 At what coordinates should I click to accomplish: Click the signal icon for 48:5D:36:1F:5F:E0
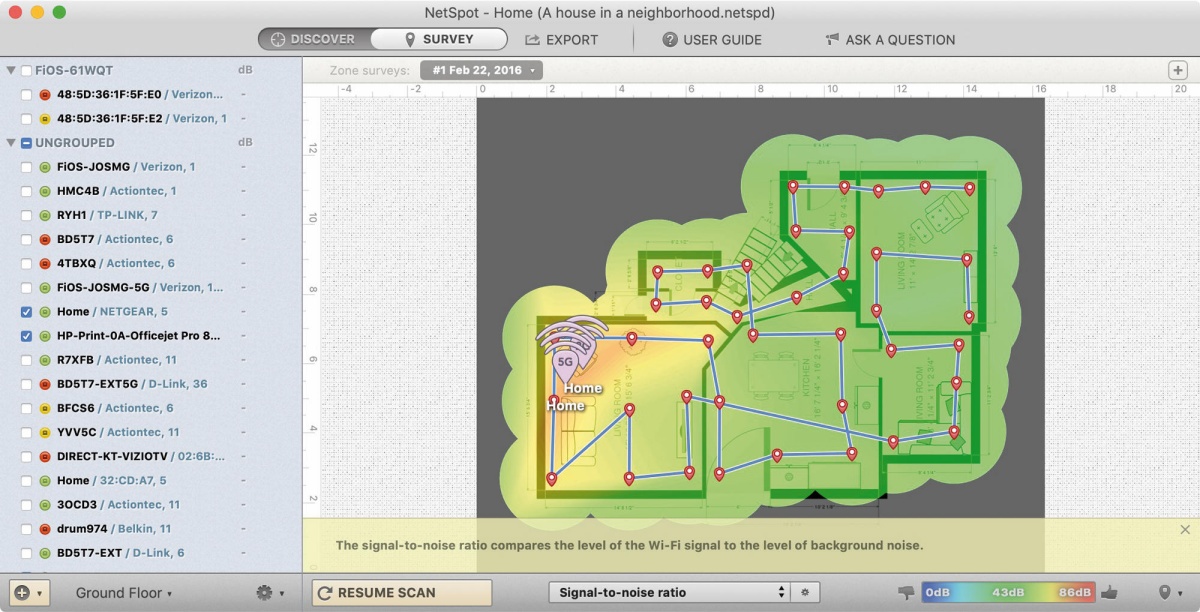45,94
